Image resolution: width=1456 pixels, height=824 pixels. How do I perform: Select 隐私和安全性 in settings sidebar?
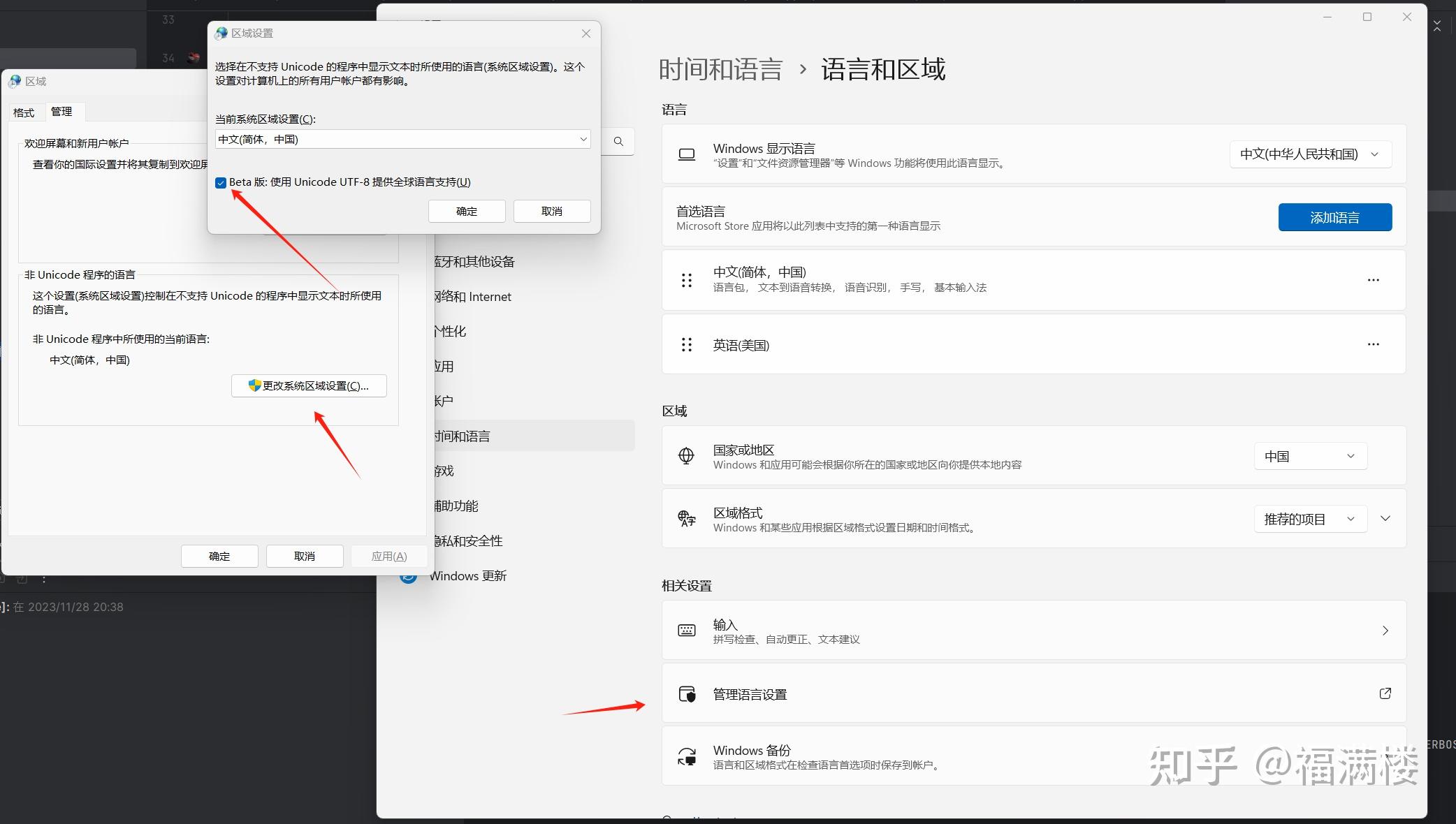(x=467, y=541)
